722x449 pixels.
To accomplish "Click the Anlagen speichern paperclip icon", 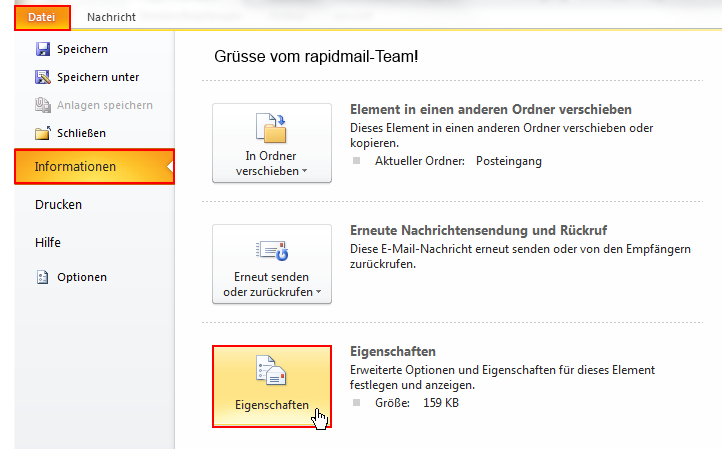I will (43, 105).
